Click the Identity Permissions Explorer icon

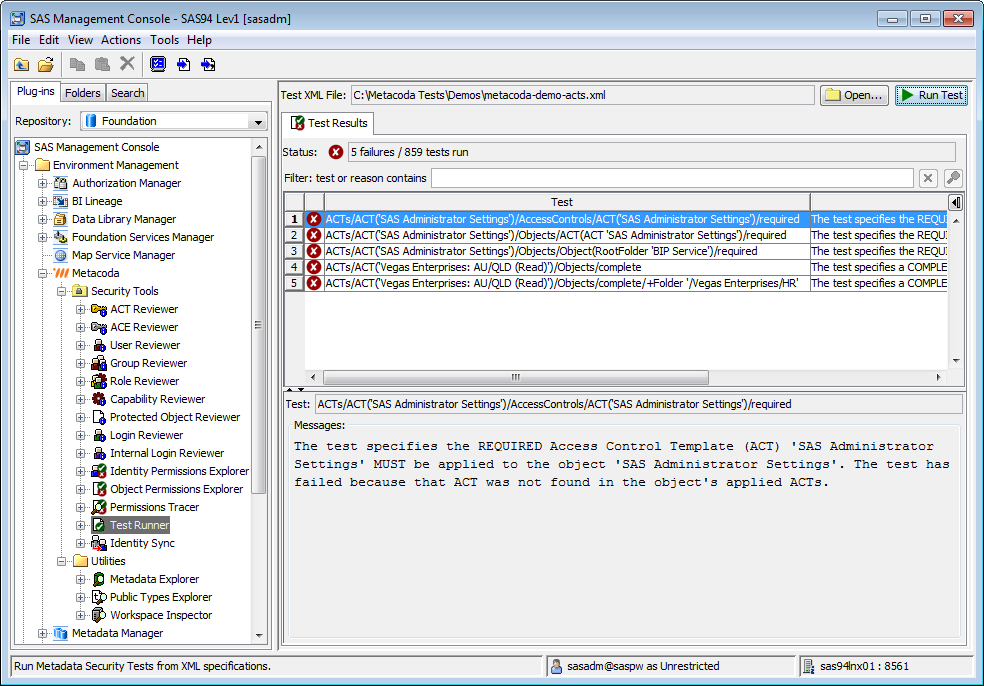point(99,471)
